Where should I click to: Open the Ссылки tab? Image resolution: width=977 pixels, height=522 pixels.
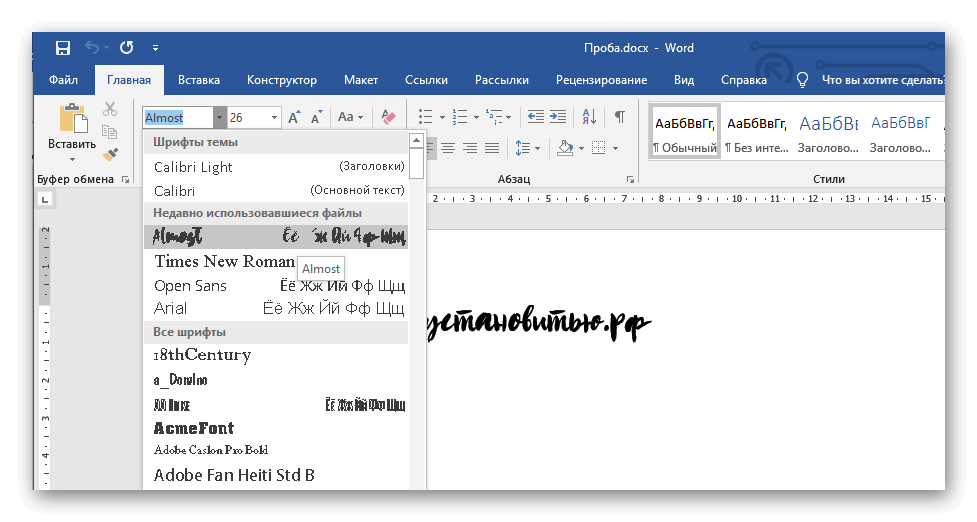(426, 80)
